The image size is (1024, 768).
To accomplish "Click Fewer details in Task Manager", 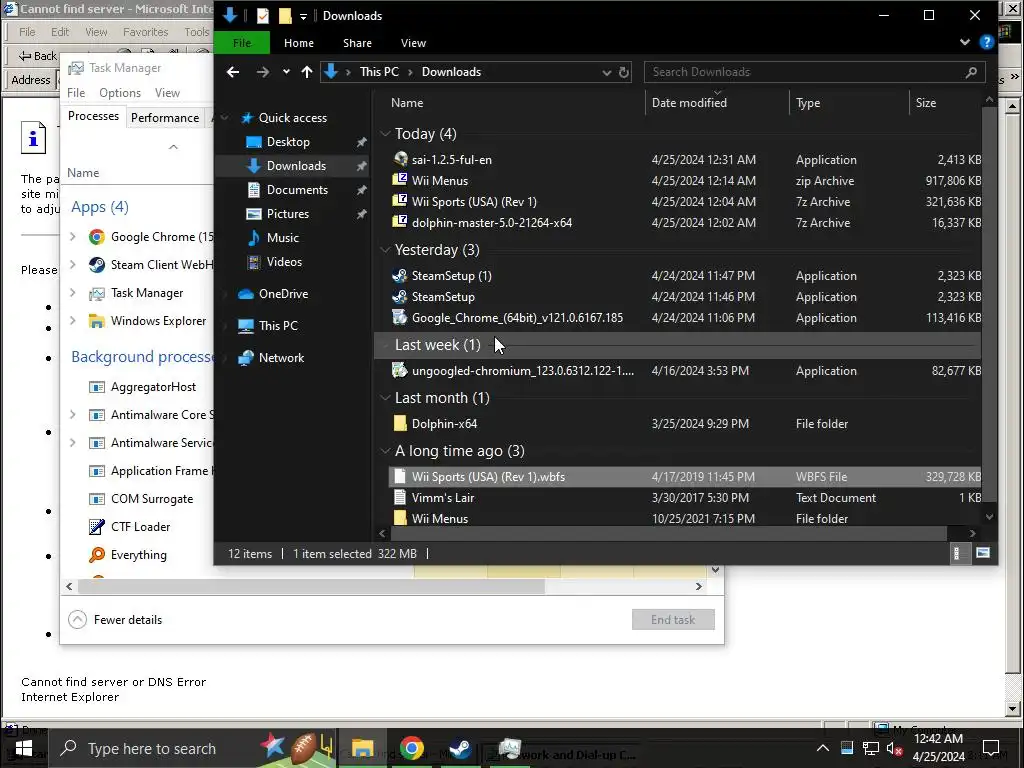I will 115,620.
